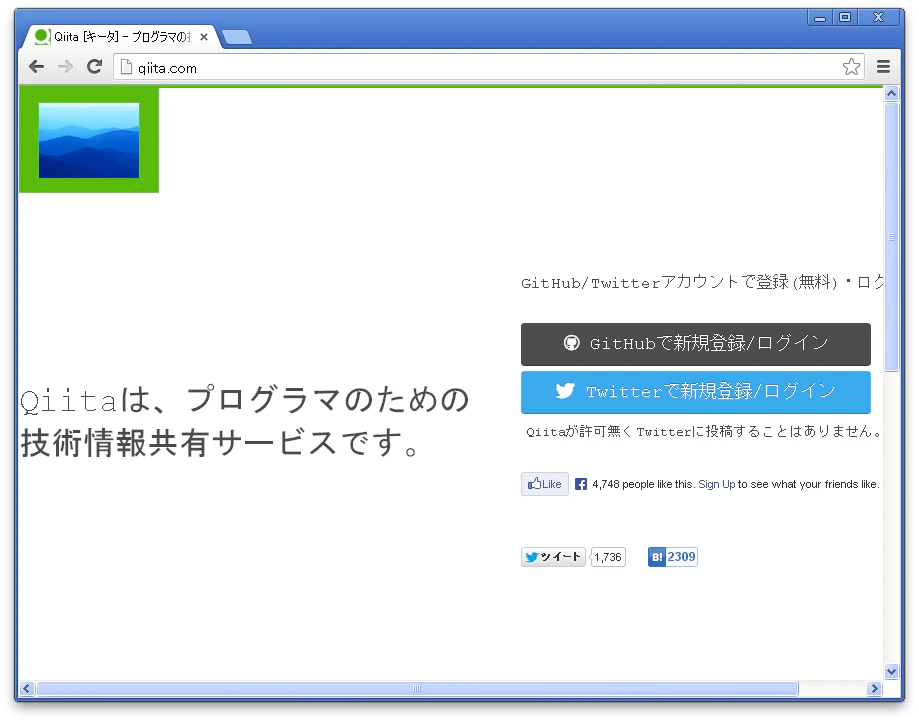Open the Chrome hamburger menu
919x722 pixels.
coord(883,67)
